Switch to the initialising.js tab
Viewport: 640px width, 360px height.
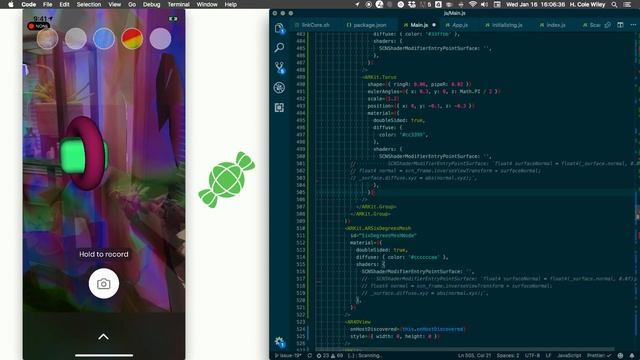coord(503,25)
